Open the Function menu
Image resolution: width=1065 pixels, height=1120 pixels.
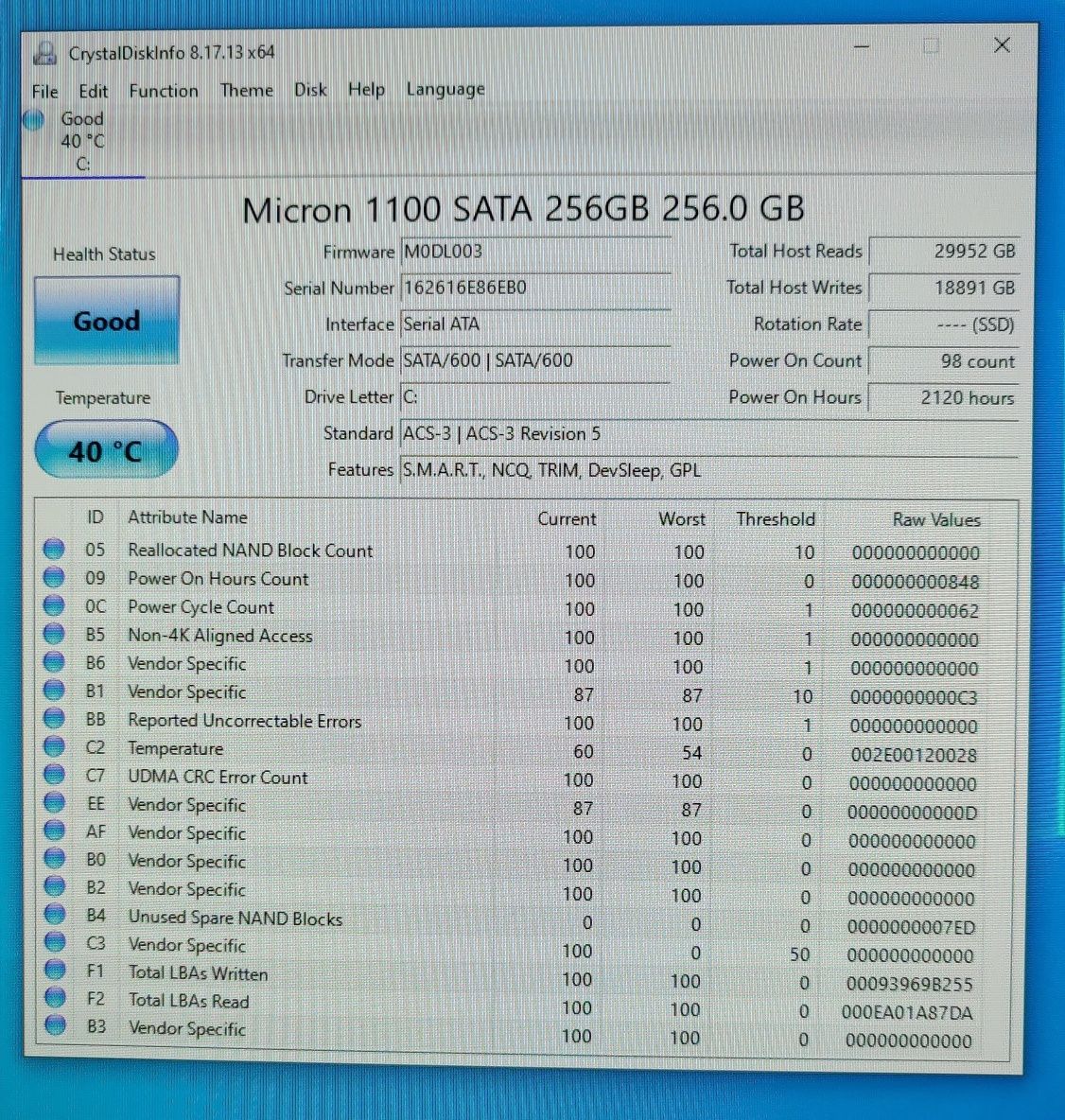pyautogui.click(x=164, y=91)
